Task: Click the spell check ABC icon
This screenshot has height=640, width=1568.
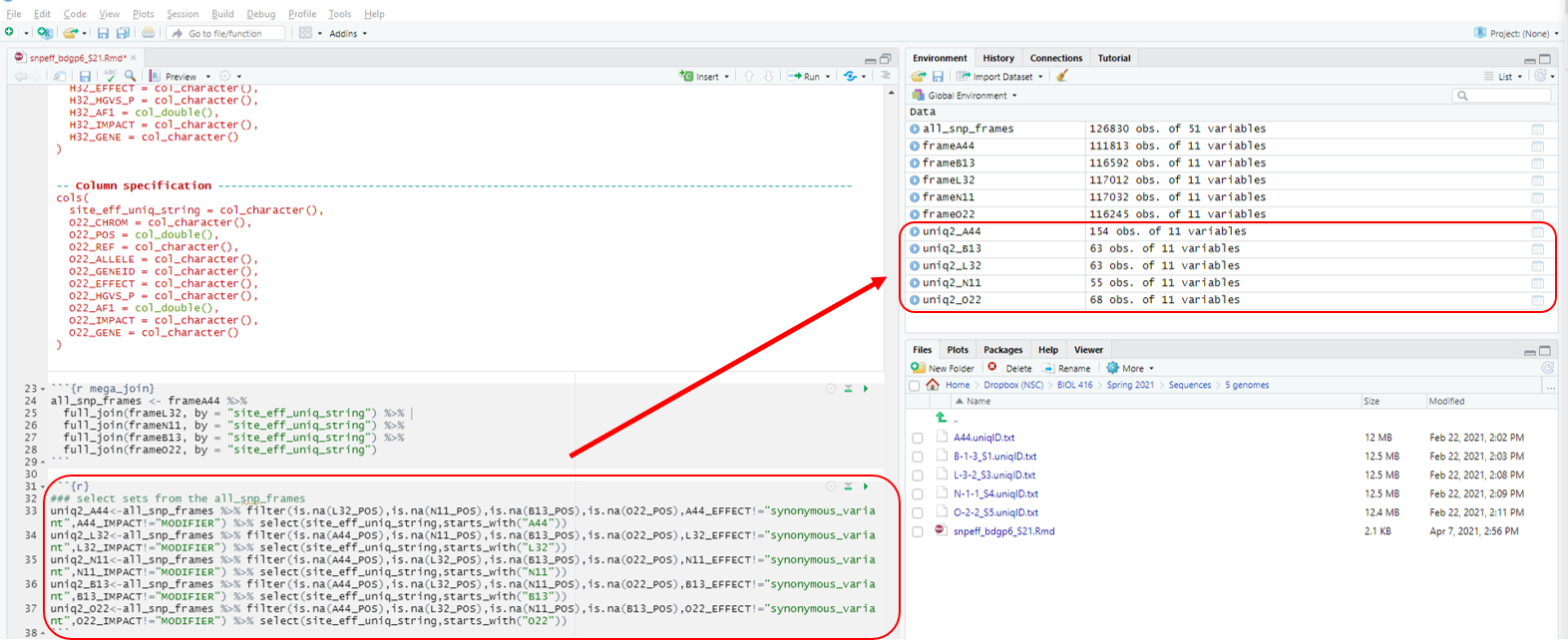Action: pyautogui.click(x=110, y=76)
